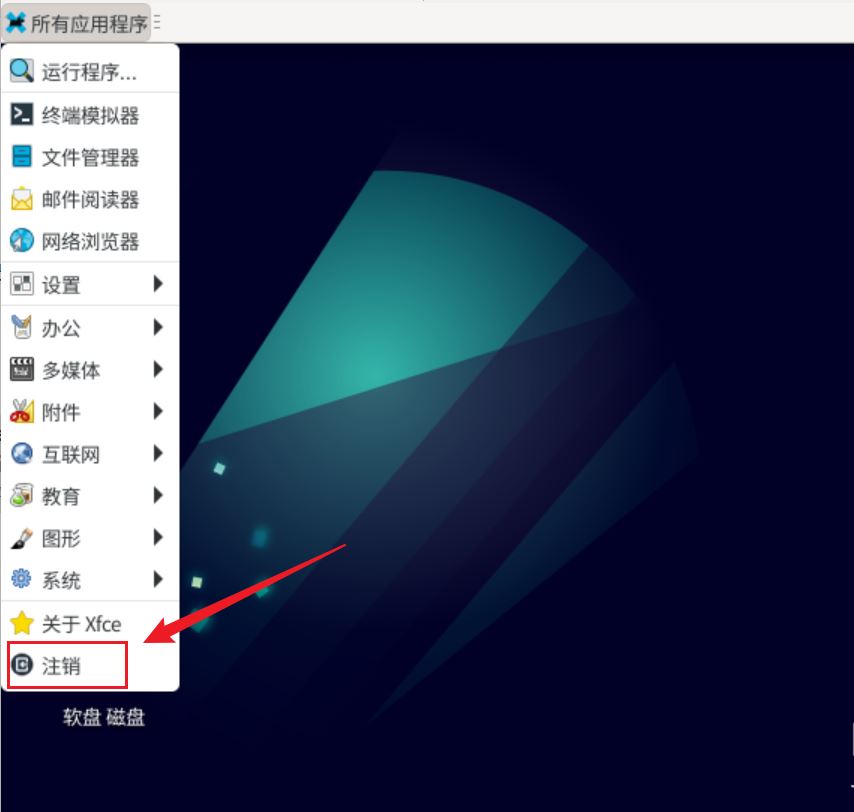854x812 pixels.
Task: Click the 注销 logout icon
Action: [x=22, y=665]
